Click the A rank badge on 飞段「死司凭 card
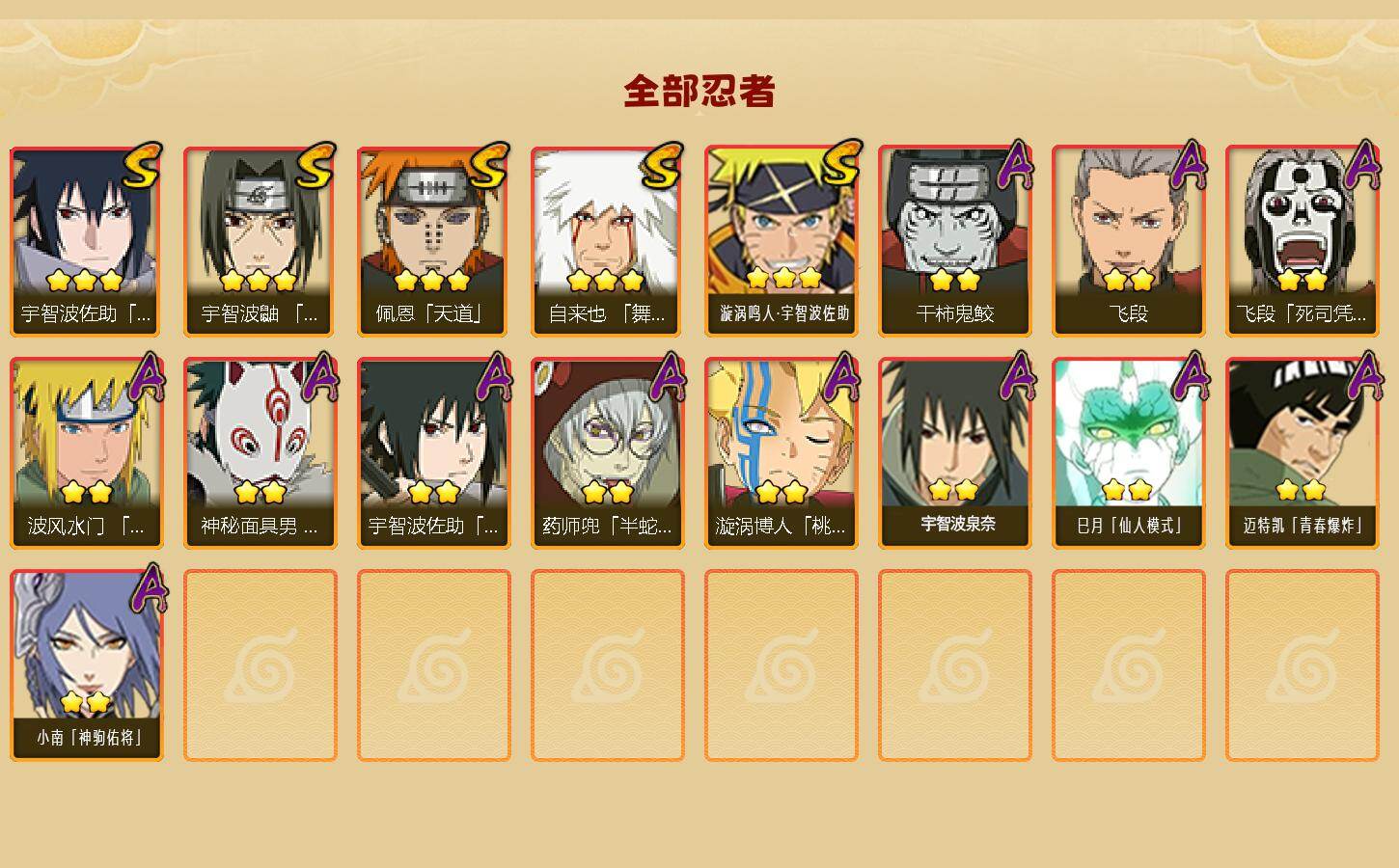Screen dimensions: 1399x868 click(1360, 166)
